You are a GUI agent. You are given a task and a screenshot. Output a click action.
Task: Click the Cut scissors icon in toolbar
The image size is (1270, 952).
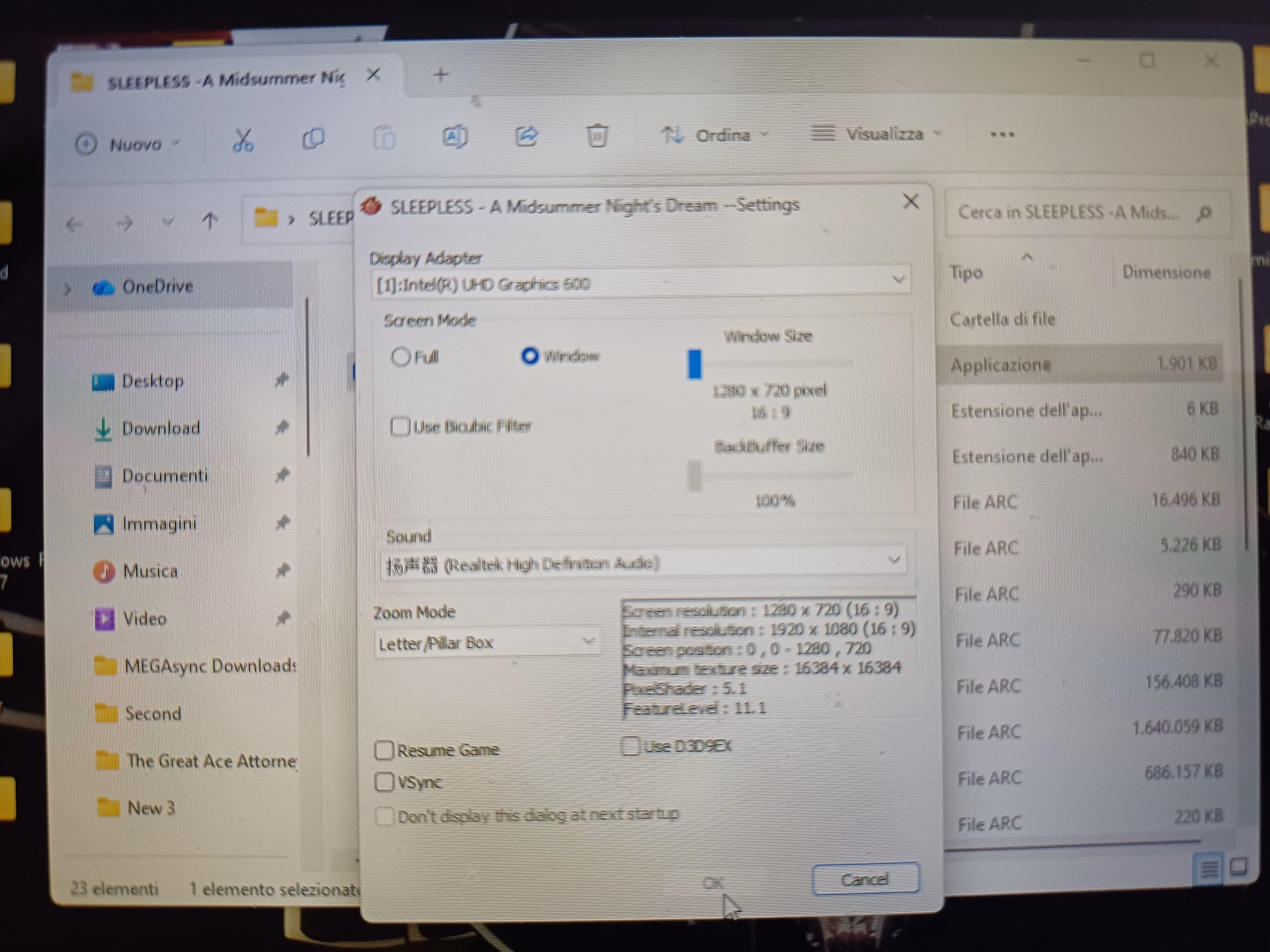(x=243, y=139)
